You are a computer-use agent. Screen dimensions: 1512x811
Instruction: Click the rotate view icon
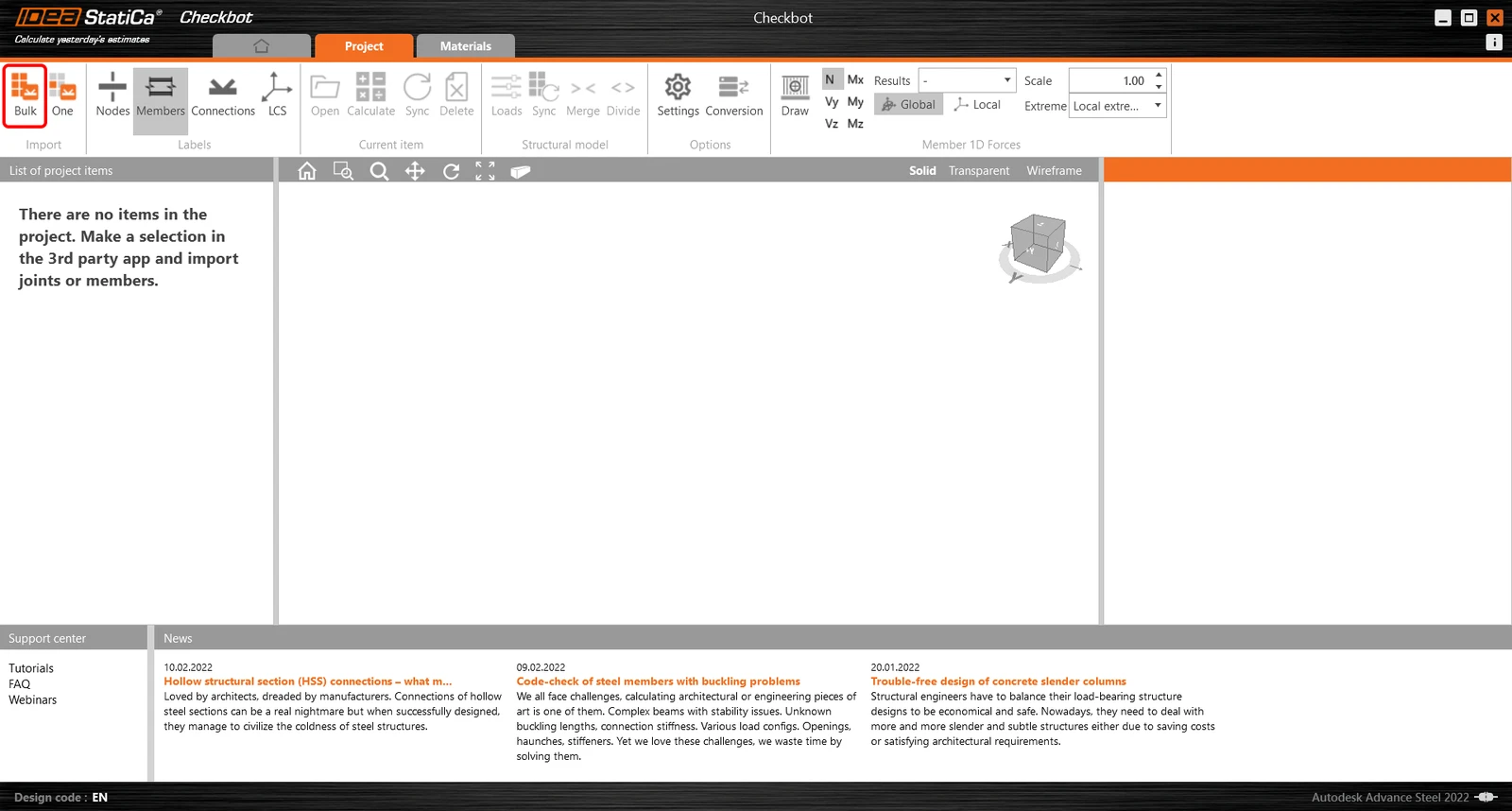tap(451, 171)
